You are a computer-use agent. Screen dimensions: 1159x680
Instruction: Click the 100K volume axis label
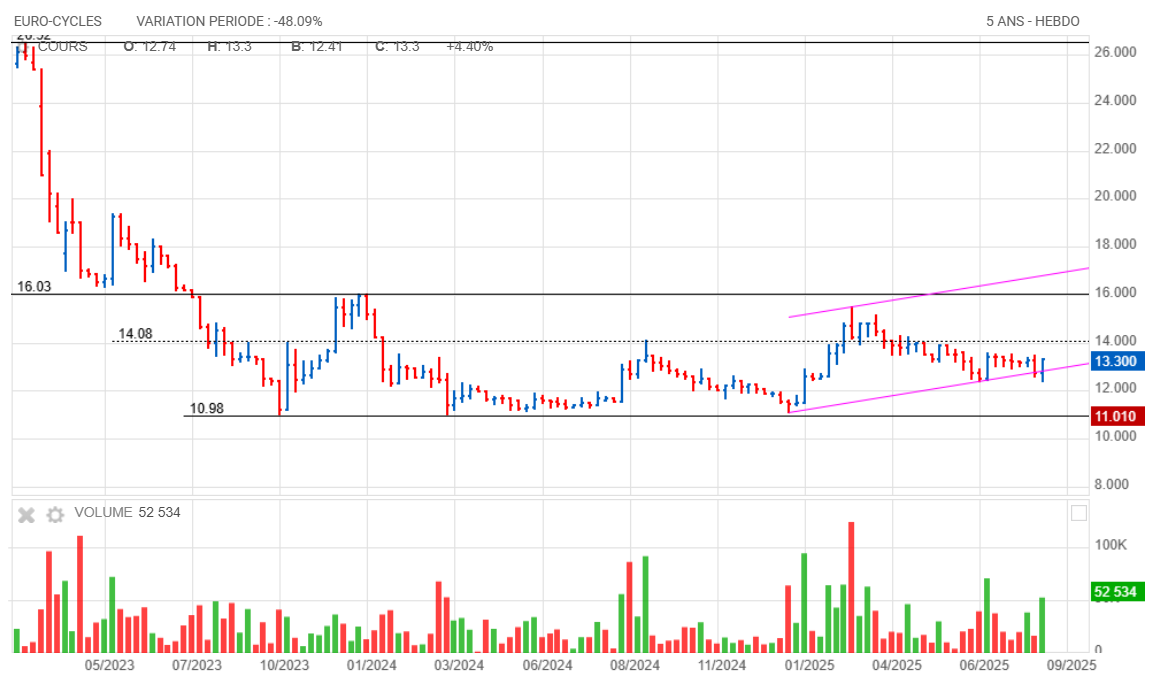pos(1112,546)
